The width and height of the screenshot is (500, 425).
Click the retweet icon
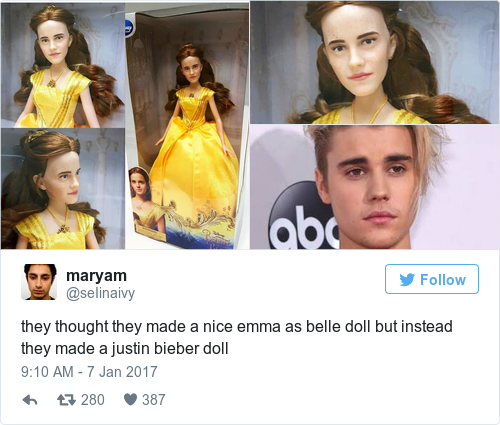click(x=66, y=400)
